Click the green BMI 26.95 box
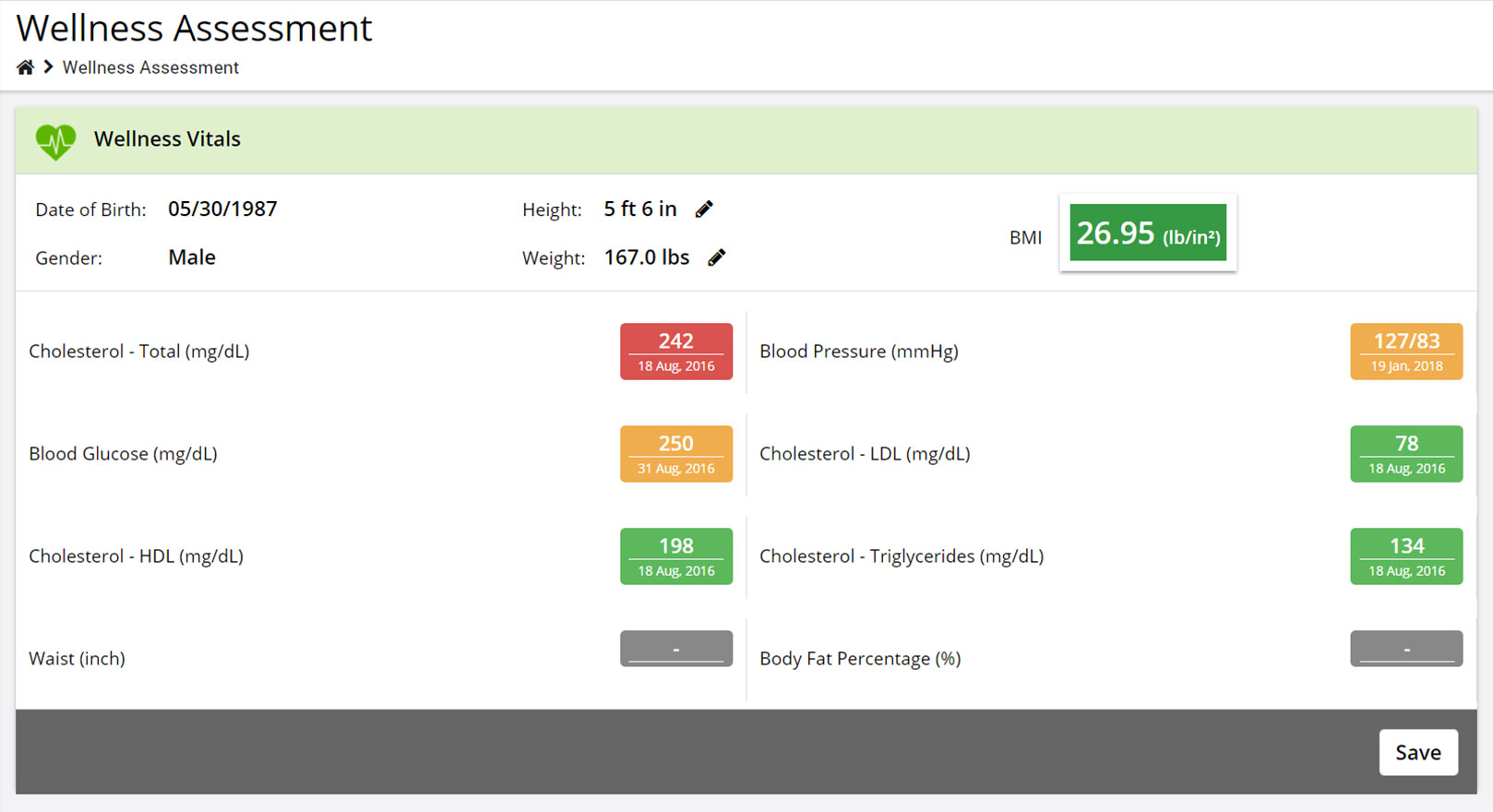1493x812 pixels. point(1148,233)
